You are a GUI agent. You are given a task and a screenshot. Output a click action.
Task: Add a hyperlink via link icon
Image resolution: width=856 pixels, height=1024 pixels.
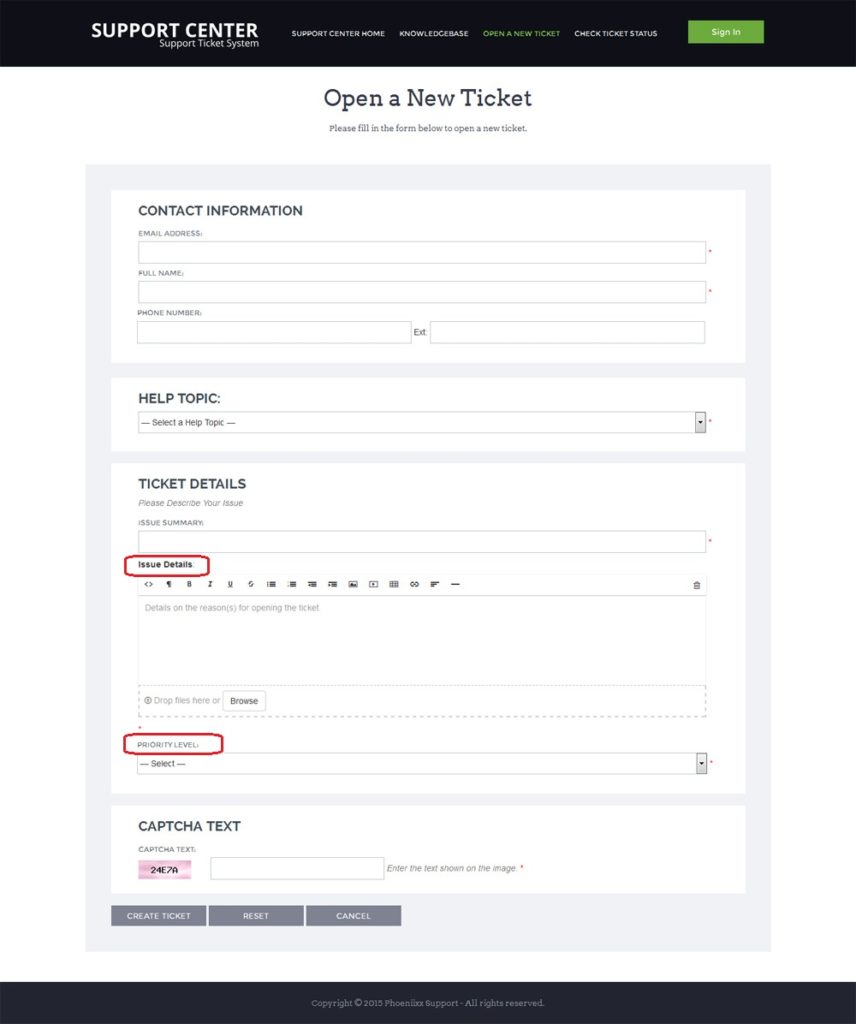(x=414, y=584)
